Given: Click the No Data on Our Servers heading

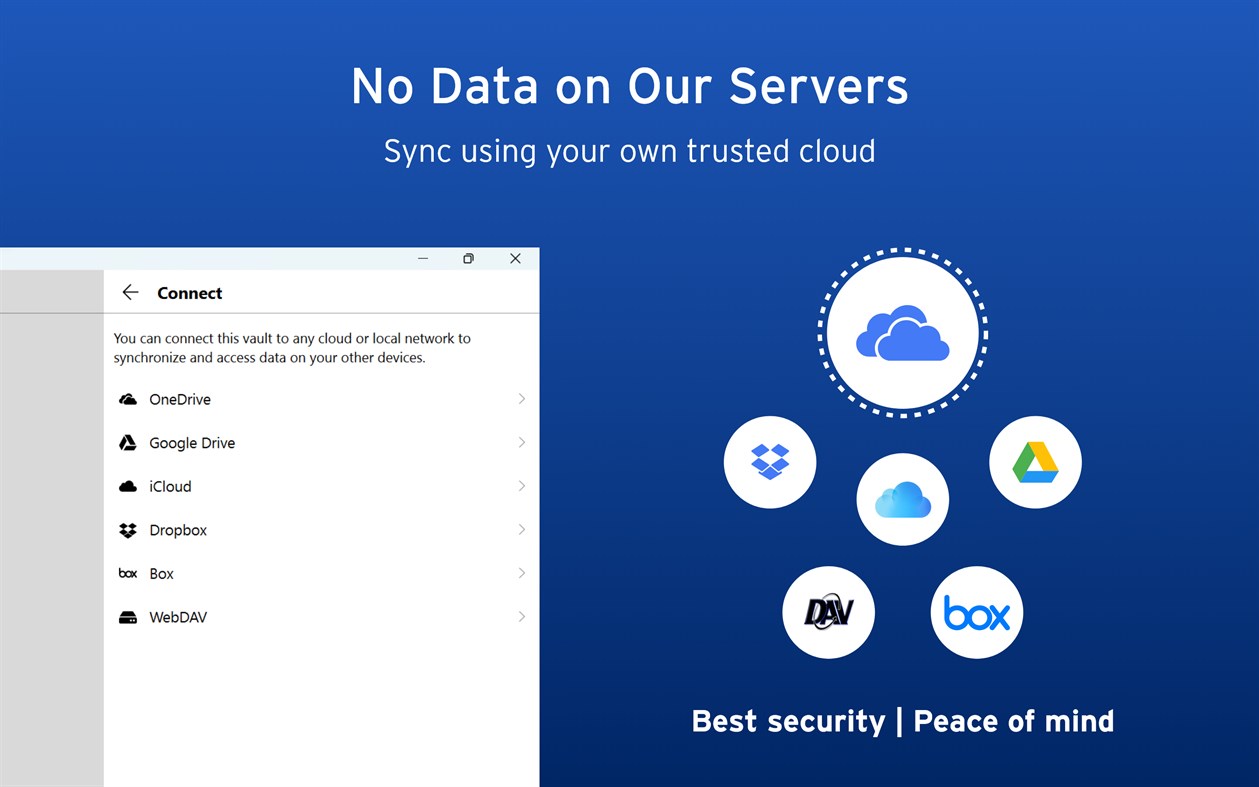Looking at the screenshot, I should [x=630, y=86].
